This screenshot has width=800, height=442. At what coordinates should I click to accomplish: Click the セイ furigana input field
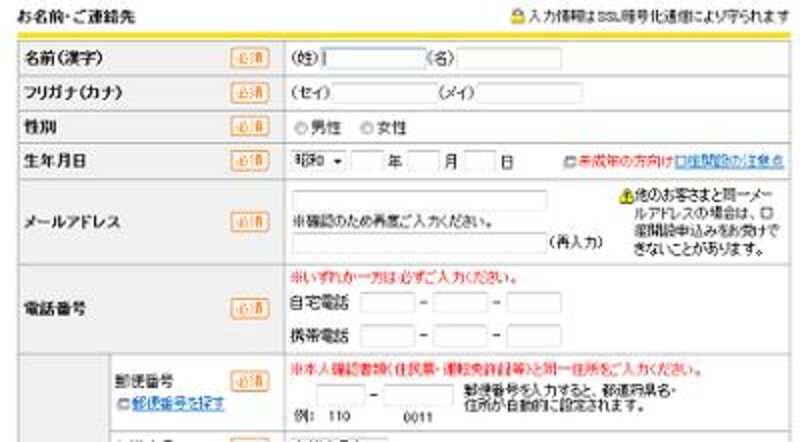pos(385,93)
